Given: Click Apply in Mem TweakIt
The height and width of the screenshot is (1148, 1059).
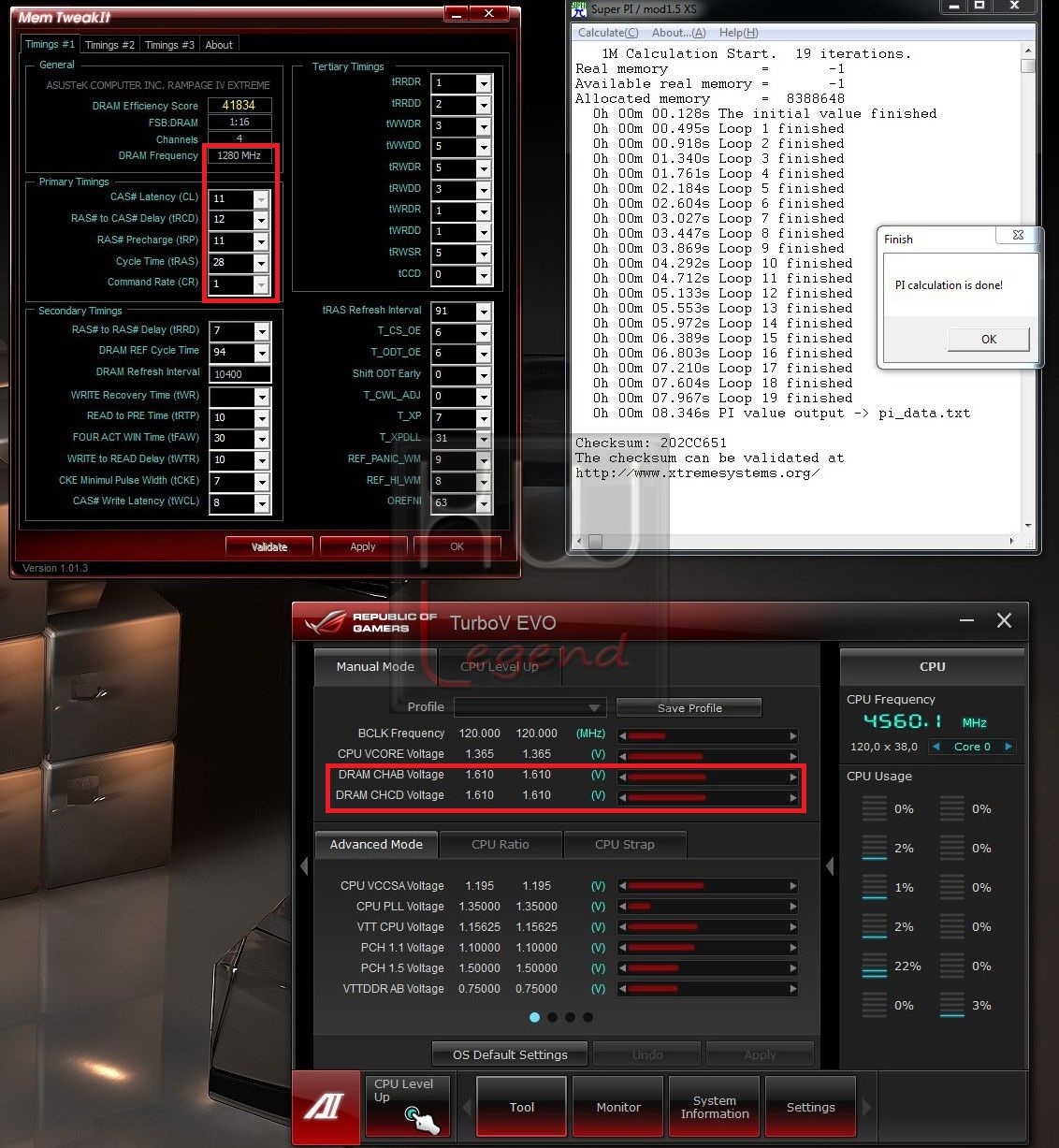Looking at the screenshot, I should point(363,546).
